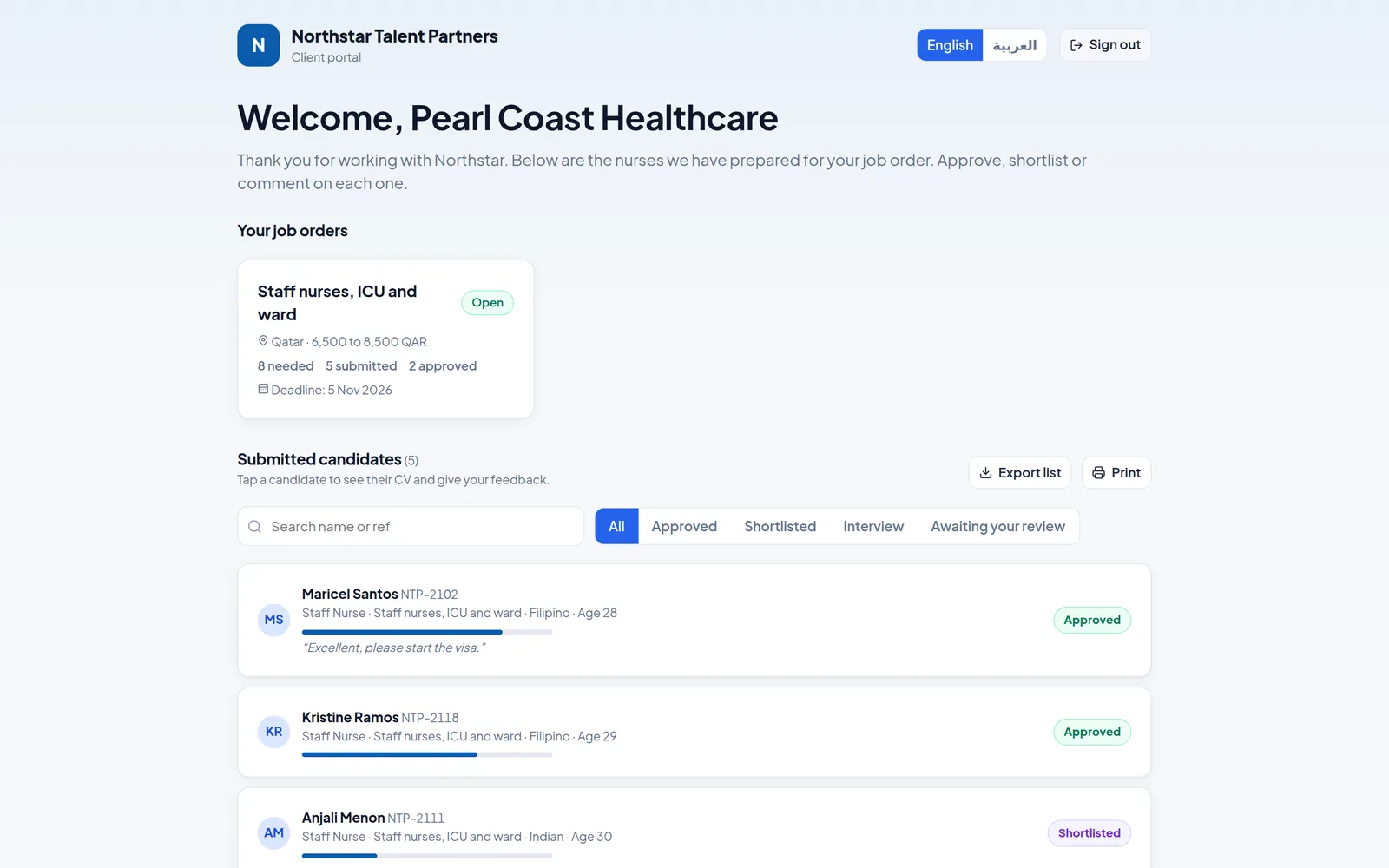Viewport: 1389px width, 868px height.
Task: Show candidates Awaiting your review
Action: (x=997, y=527)
